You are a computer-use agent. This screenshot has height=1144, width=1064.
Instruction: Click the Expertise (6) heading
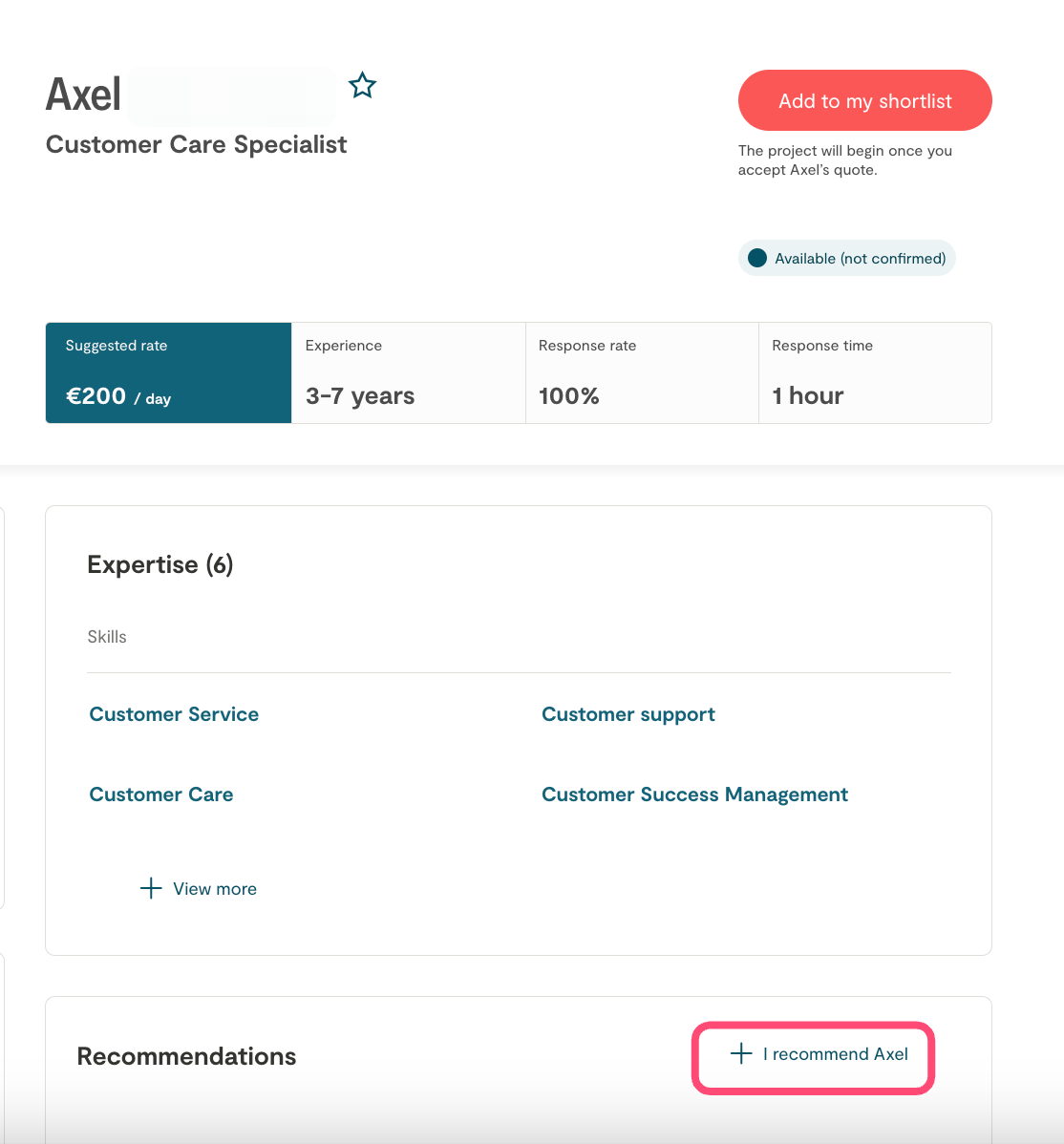coord(160,565)
